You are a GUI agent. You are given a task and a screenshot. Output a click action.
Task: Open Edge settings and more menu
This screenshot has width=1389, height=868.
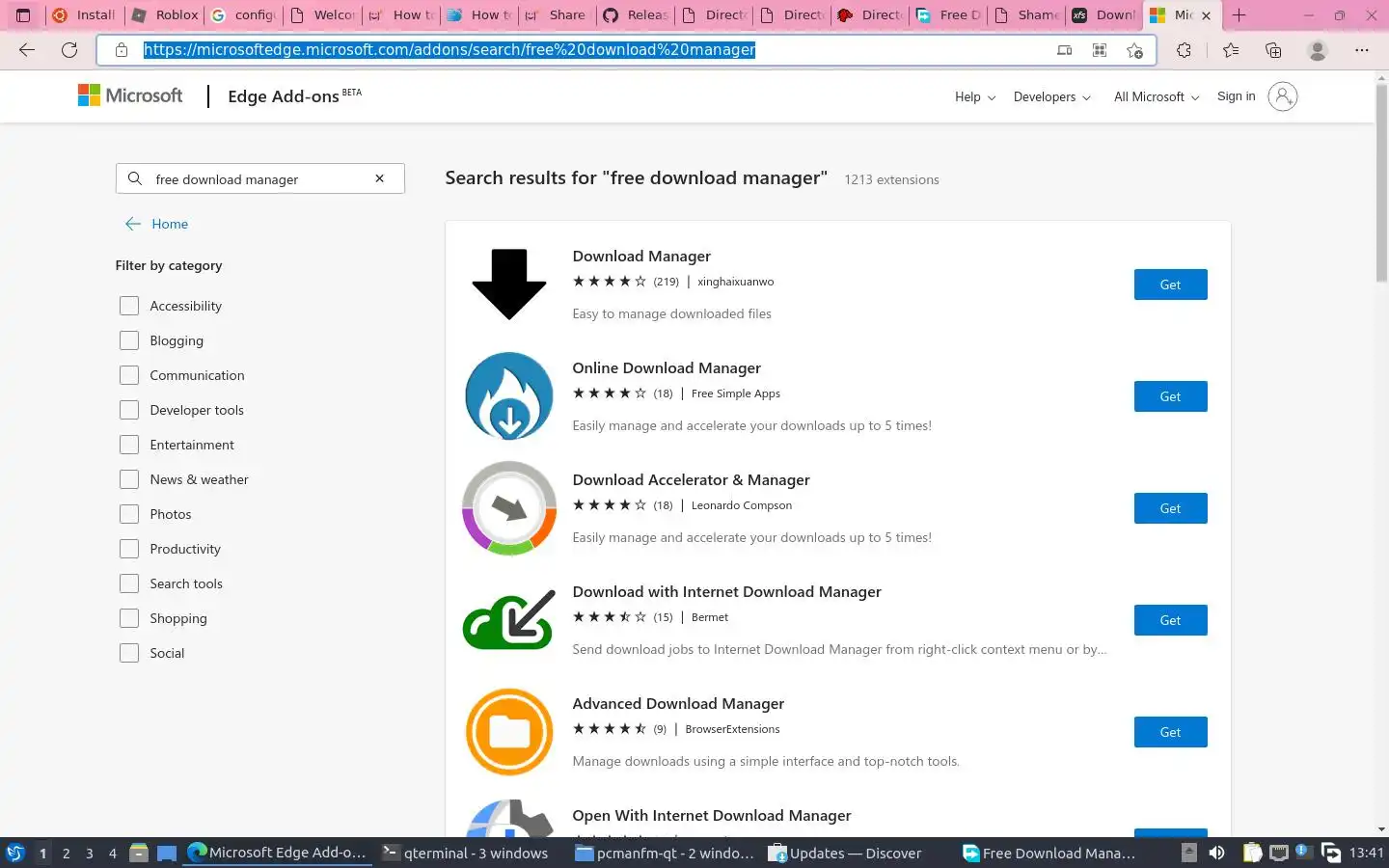[x=1362, y=50]
